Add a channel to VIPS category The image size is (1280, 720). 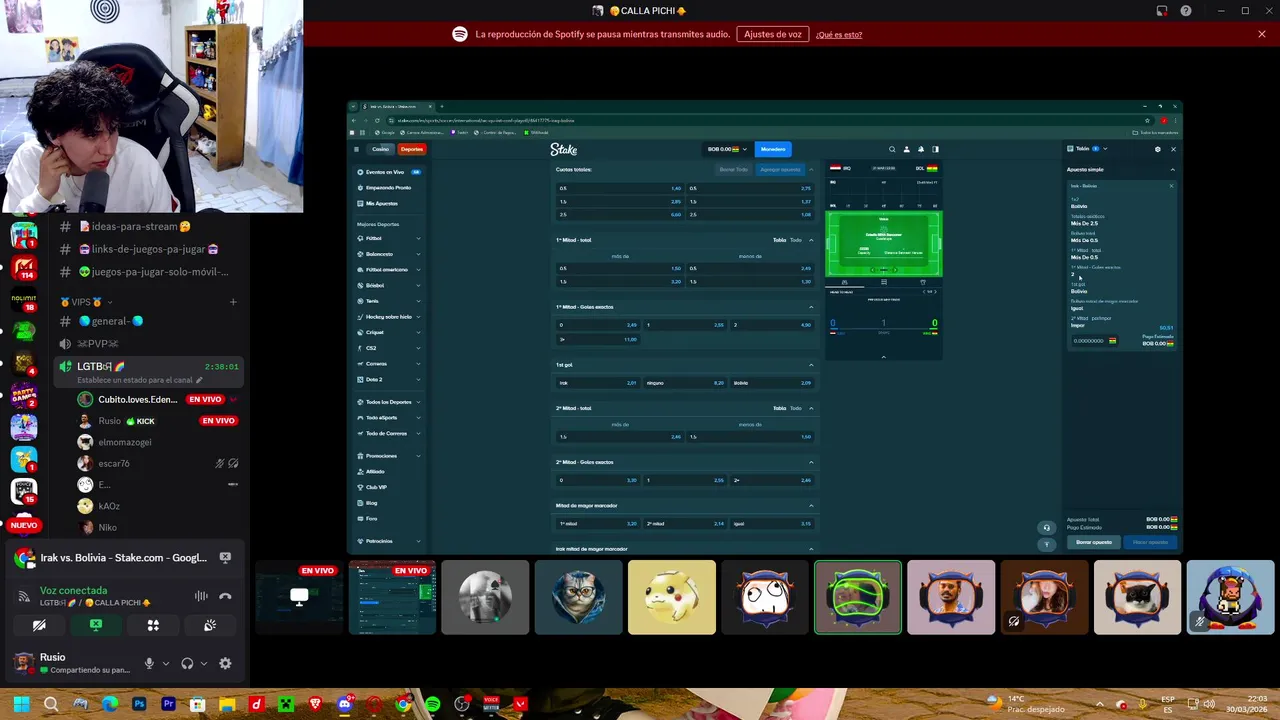[233, 302]
